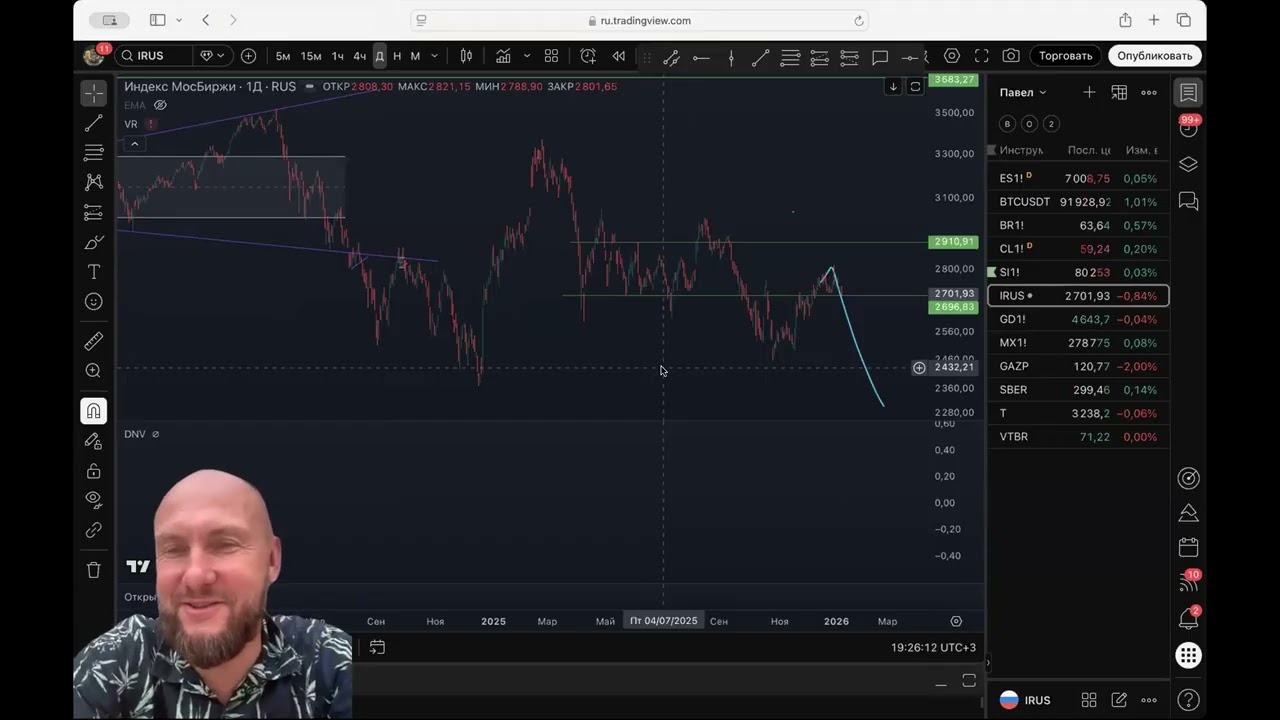The height and width of the screenshot is (720, 1280).
Task: Expand indicators favorites dropdown arrow
Action: [x=527, y=56]
